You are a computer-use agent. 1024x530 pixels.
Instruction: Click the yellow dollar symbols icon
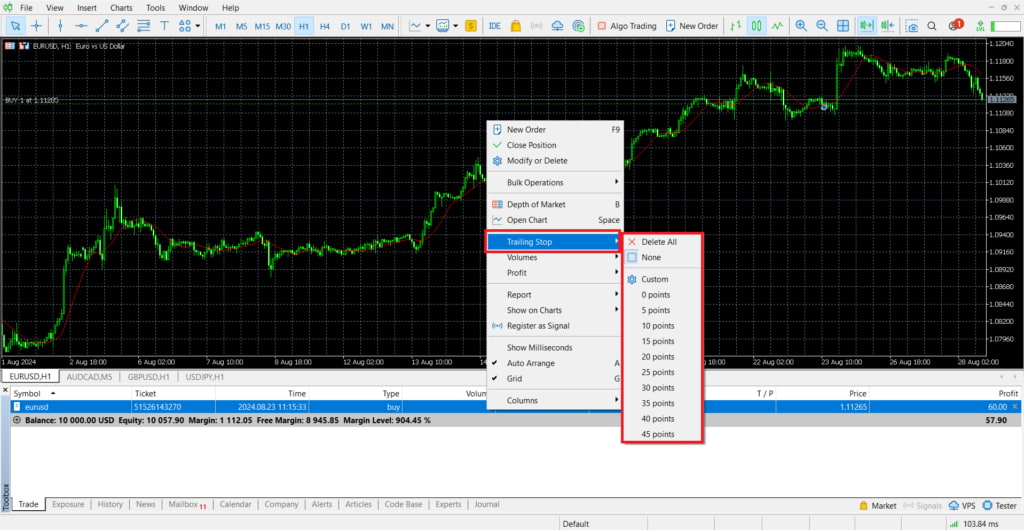pos(471,26)
